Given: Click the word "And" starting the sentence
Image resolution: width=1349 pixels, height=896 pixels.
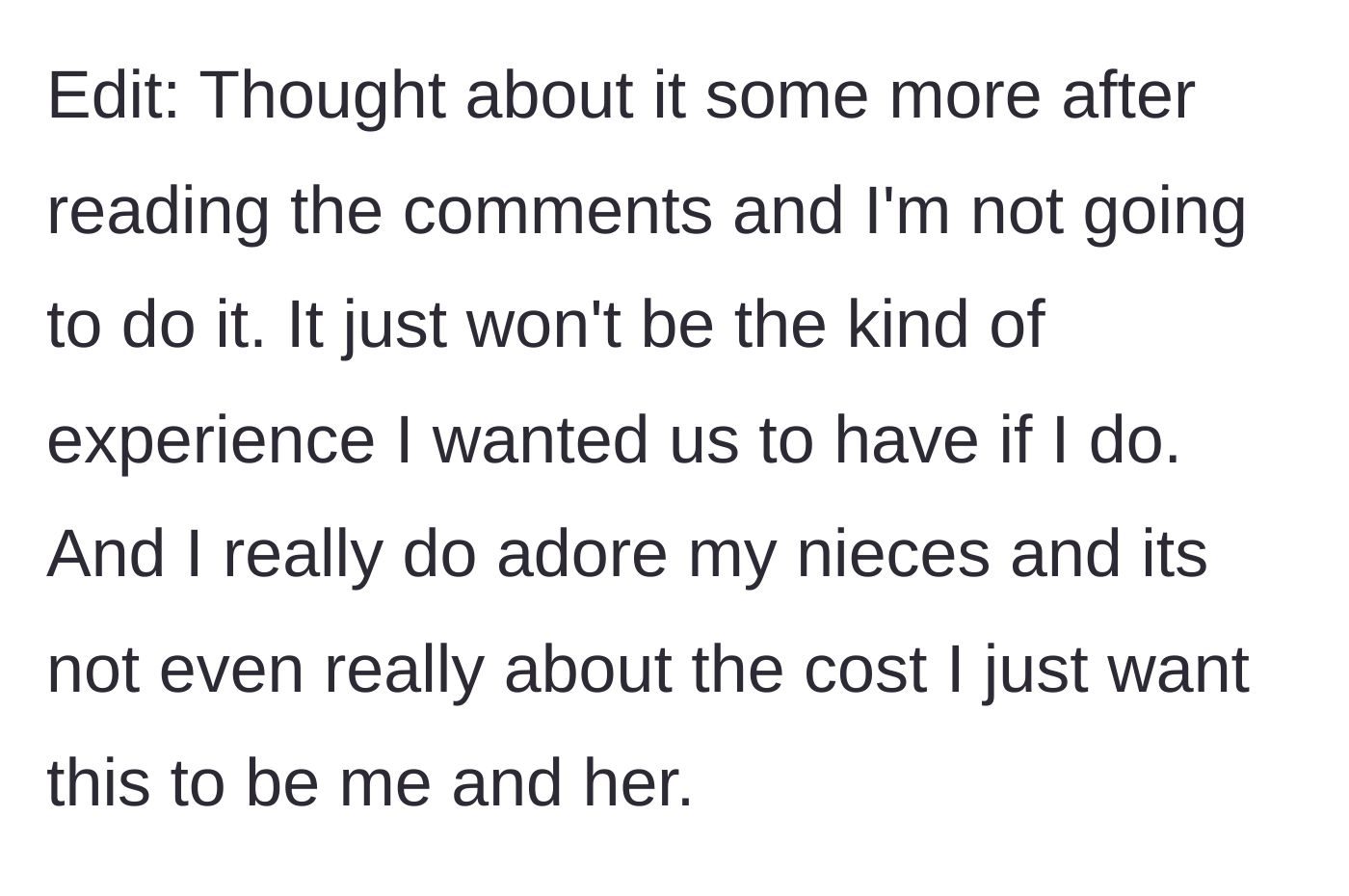Looking at the screenshot, I should click(x=105, y=555).
